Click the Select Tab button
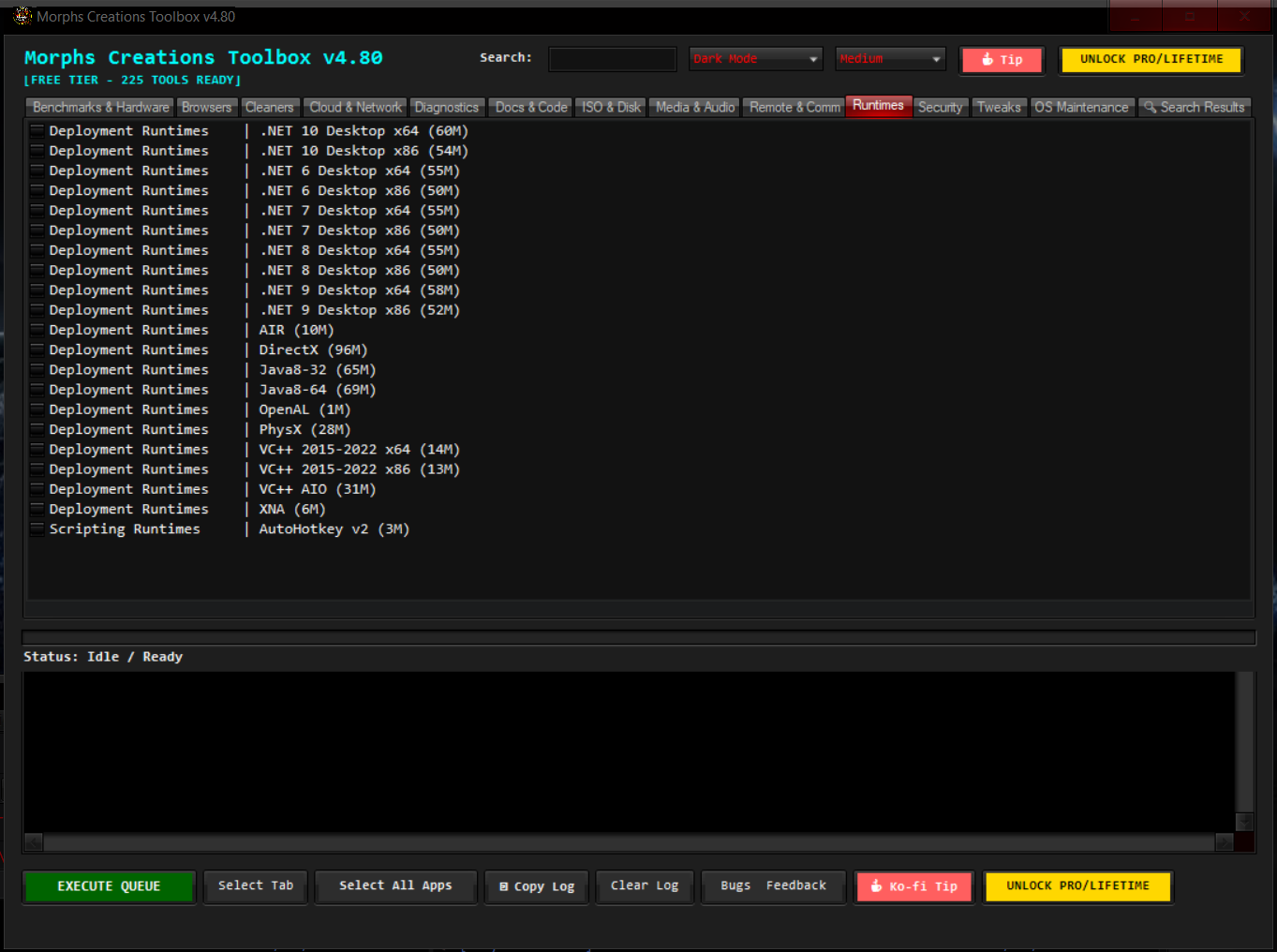1277x952 pixels. pyautogui.click(x=256, y=885)
